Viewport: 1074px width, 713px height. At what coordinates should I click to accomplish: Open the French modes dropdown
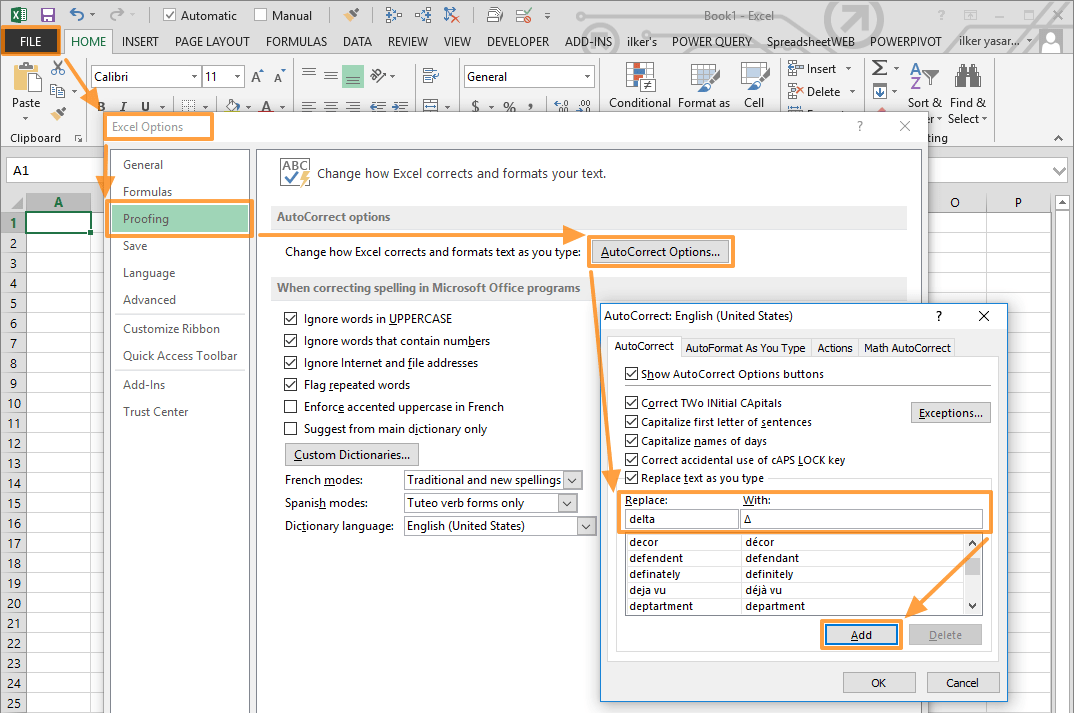coord(572,479)
